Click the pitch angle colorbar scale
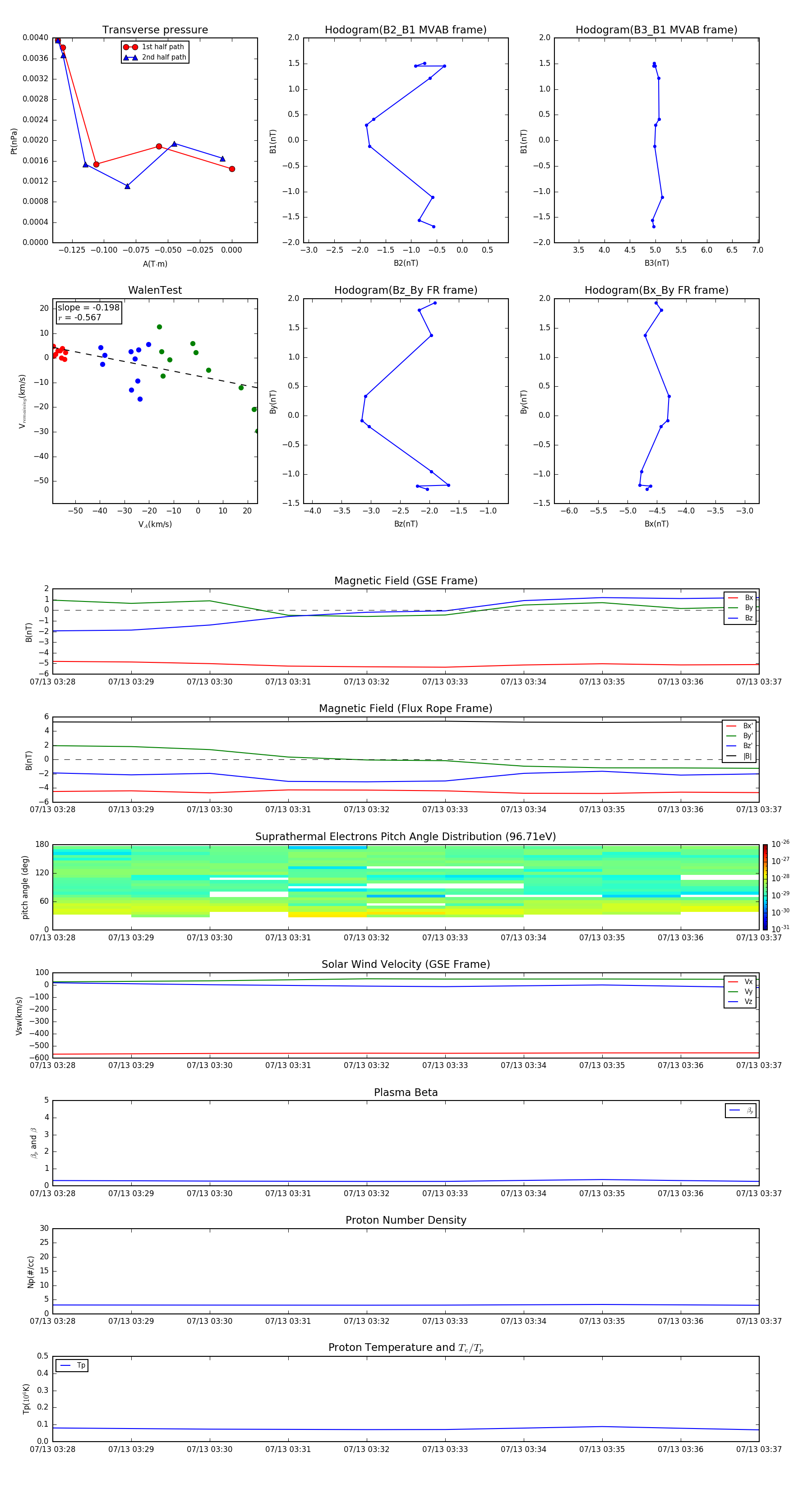The image size is (812, 1489). coord(765,887)
